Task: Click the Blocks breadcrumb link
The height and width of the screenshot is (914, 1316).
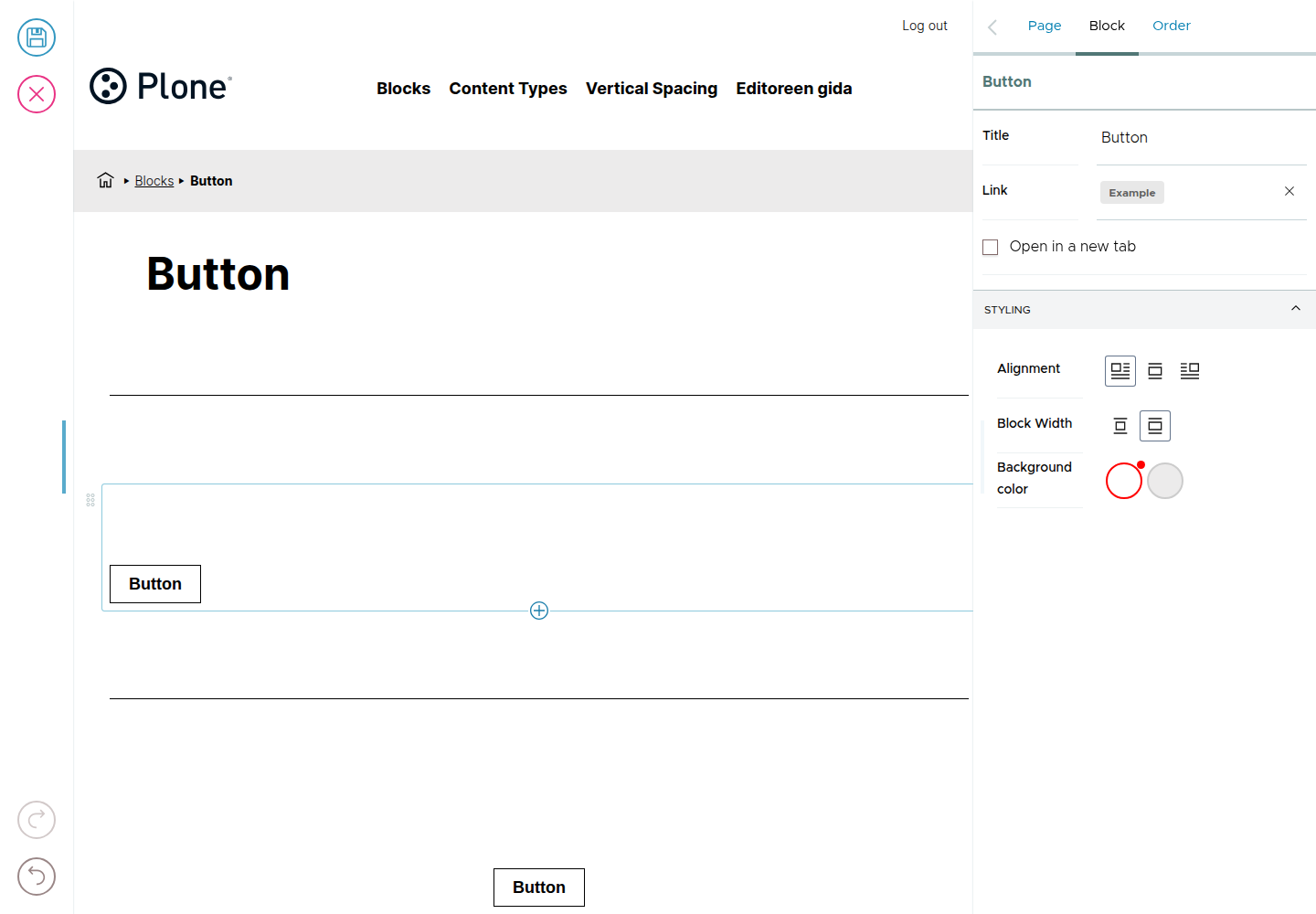Action: coord(154,181)
